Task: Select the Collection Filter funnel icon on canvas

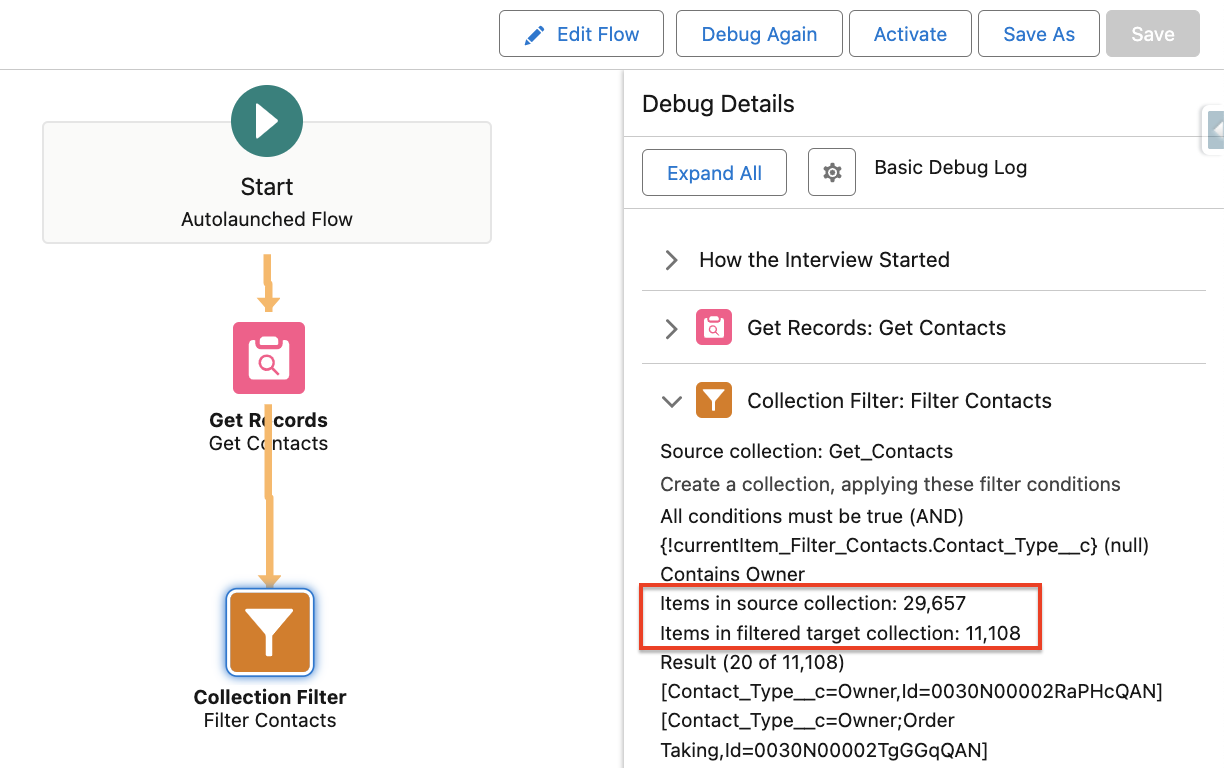Action: [x=269, y=633]
